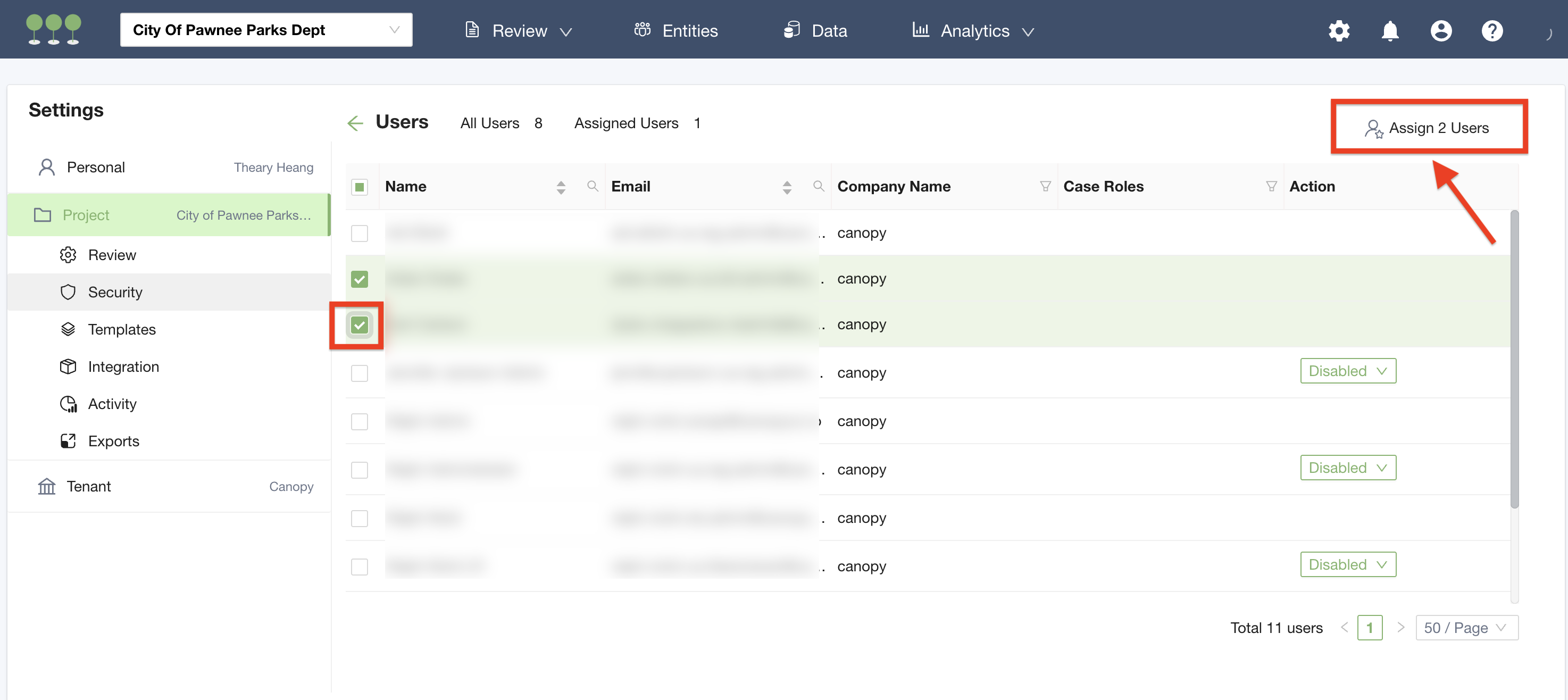The height and width of the screenshot is (700, 1568).
Task: Sort by the Name column arrows
Action: 561,187
